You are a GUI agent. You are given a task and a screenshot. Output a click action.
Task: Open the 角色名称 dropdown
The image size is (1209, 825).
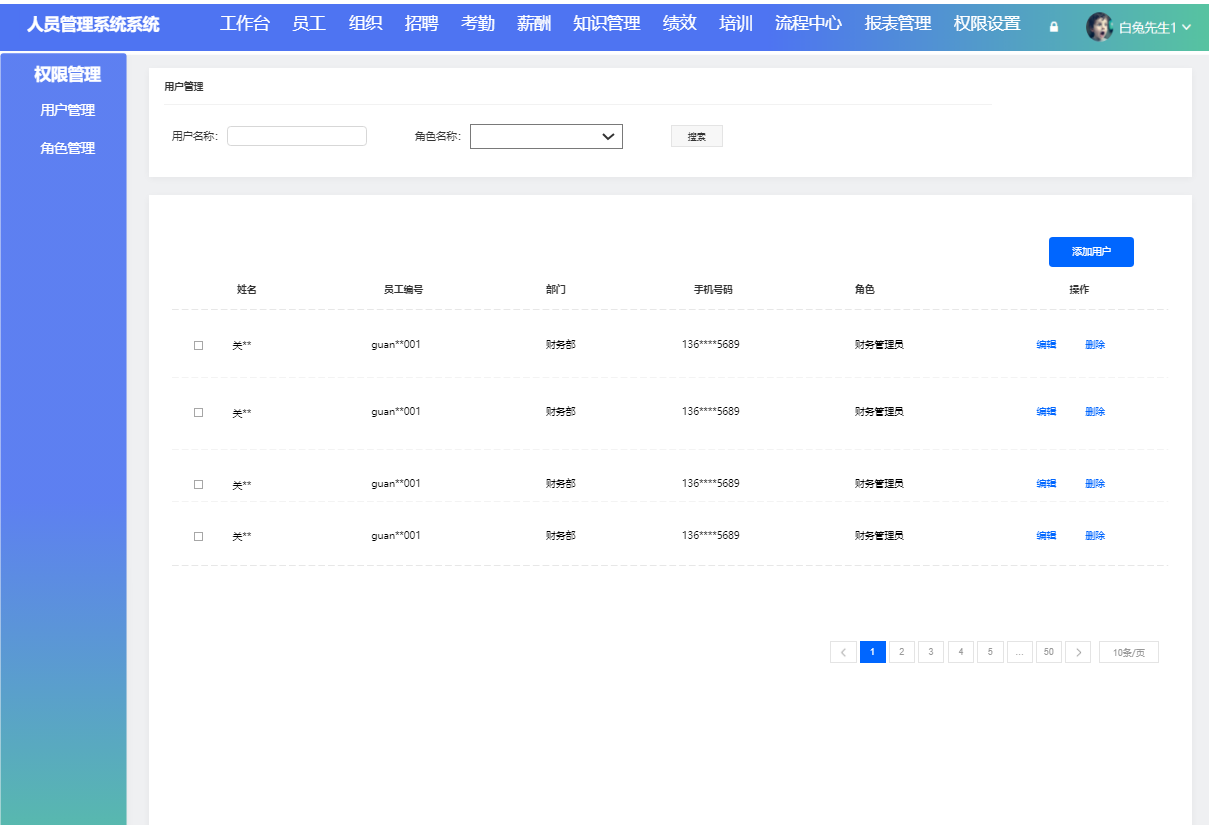pos(546,137)
